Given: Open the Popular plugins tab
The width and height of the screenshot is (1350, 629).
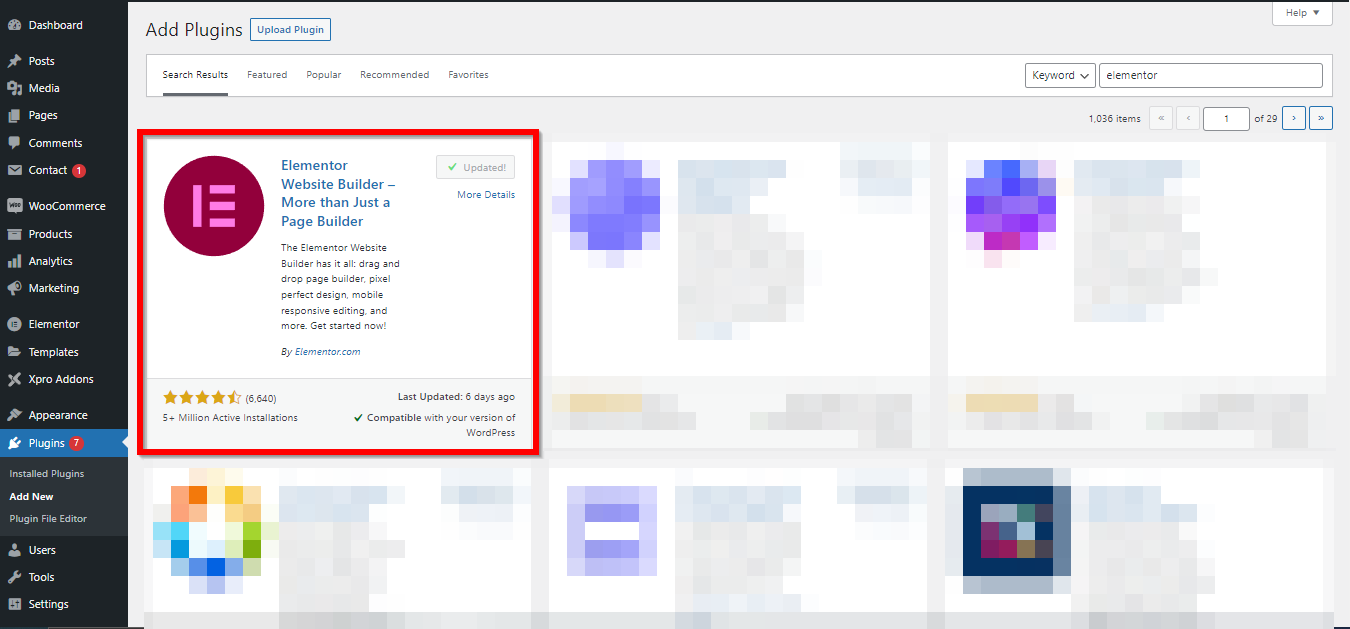Looking at the screenshot, I should click(324, 75).
